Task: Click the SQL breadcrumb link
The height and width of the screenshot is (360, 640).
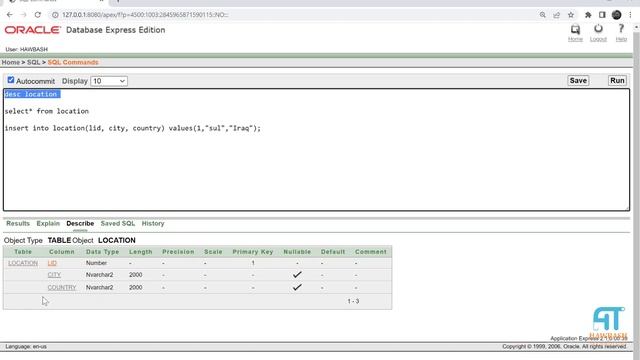Action: (x=33, y=62)
